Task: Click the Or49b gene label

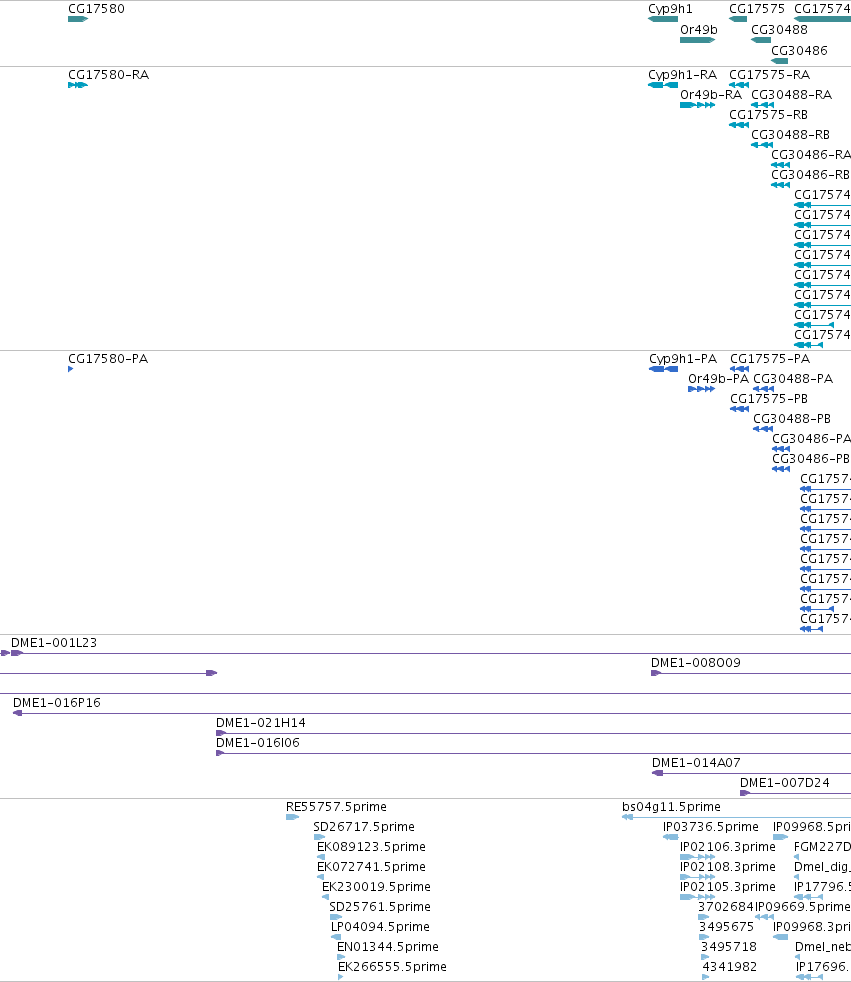Action: 699,29
